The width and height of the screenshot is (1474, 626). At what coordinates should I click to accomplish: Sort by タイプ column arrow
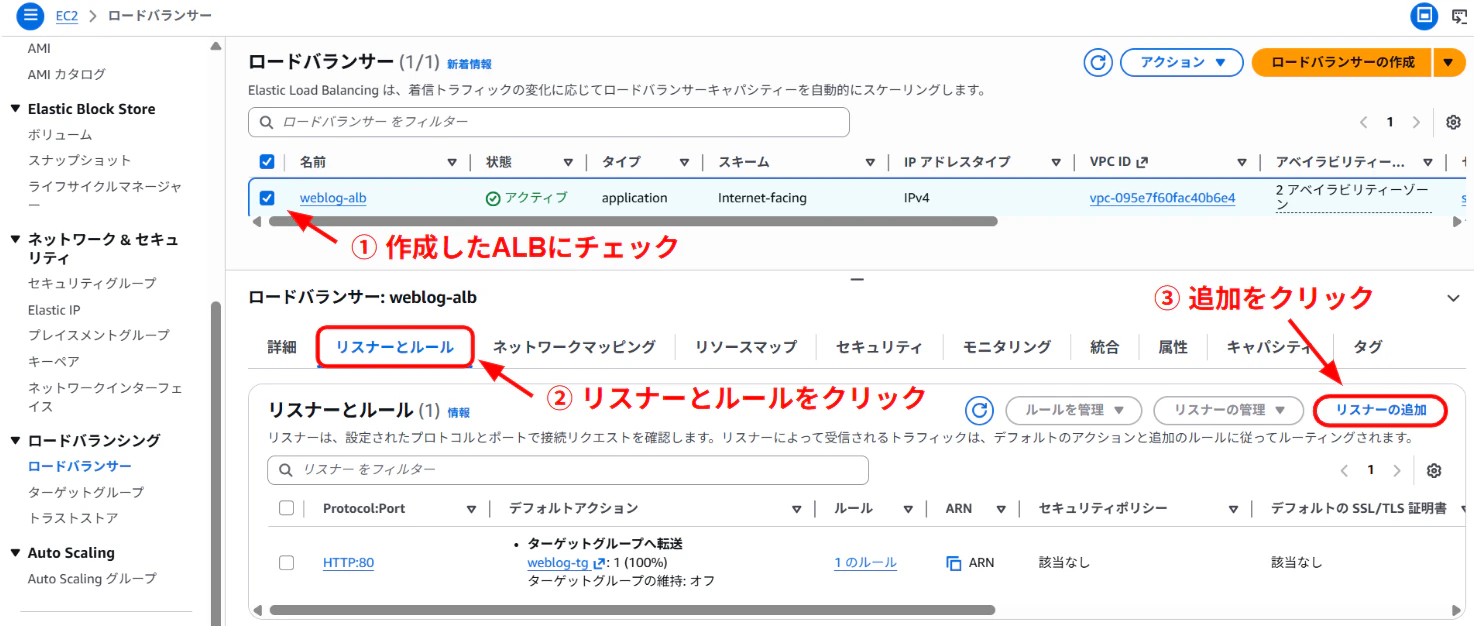click(684, 163)
